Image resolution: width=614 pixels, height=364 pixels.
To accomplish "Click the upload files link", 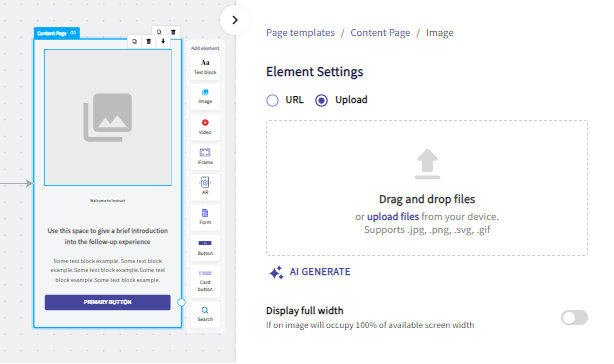I will [x=393, y=216].
